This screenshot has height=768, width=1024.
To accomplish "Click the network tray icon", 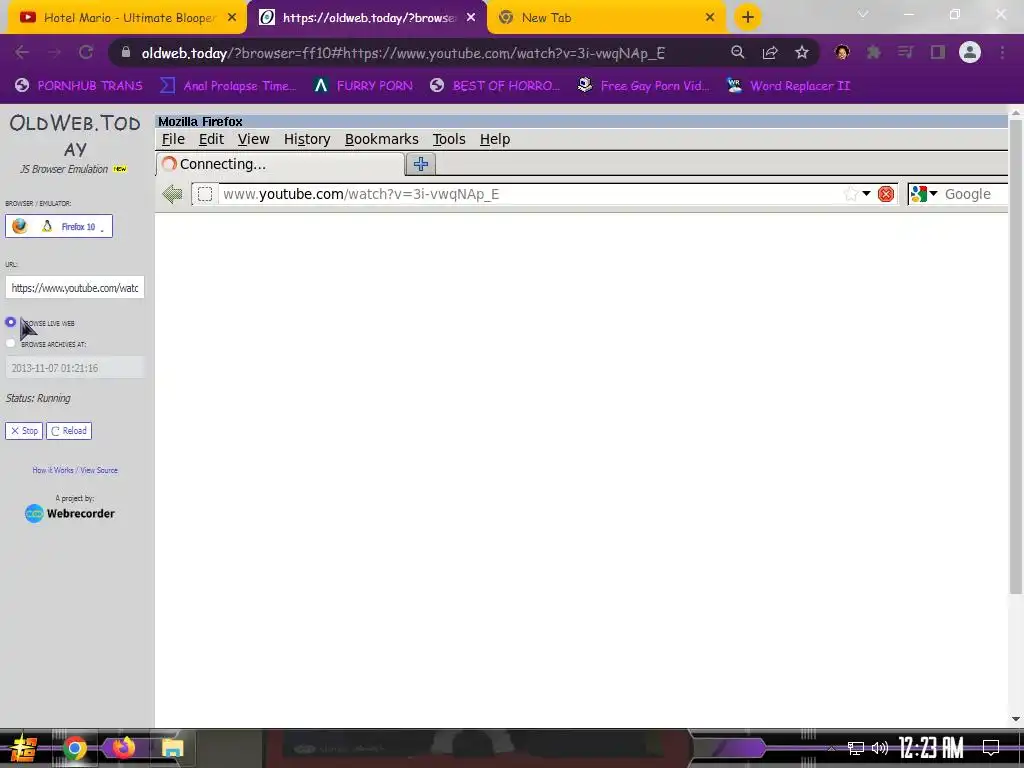I will 856,748.
